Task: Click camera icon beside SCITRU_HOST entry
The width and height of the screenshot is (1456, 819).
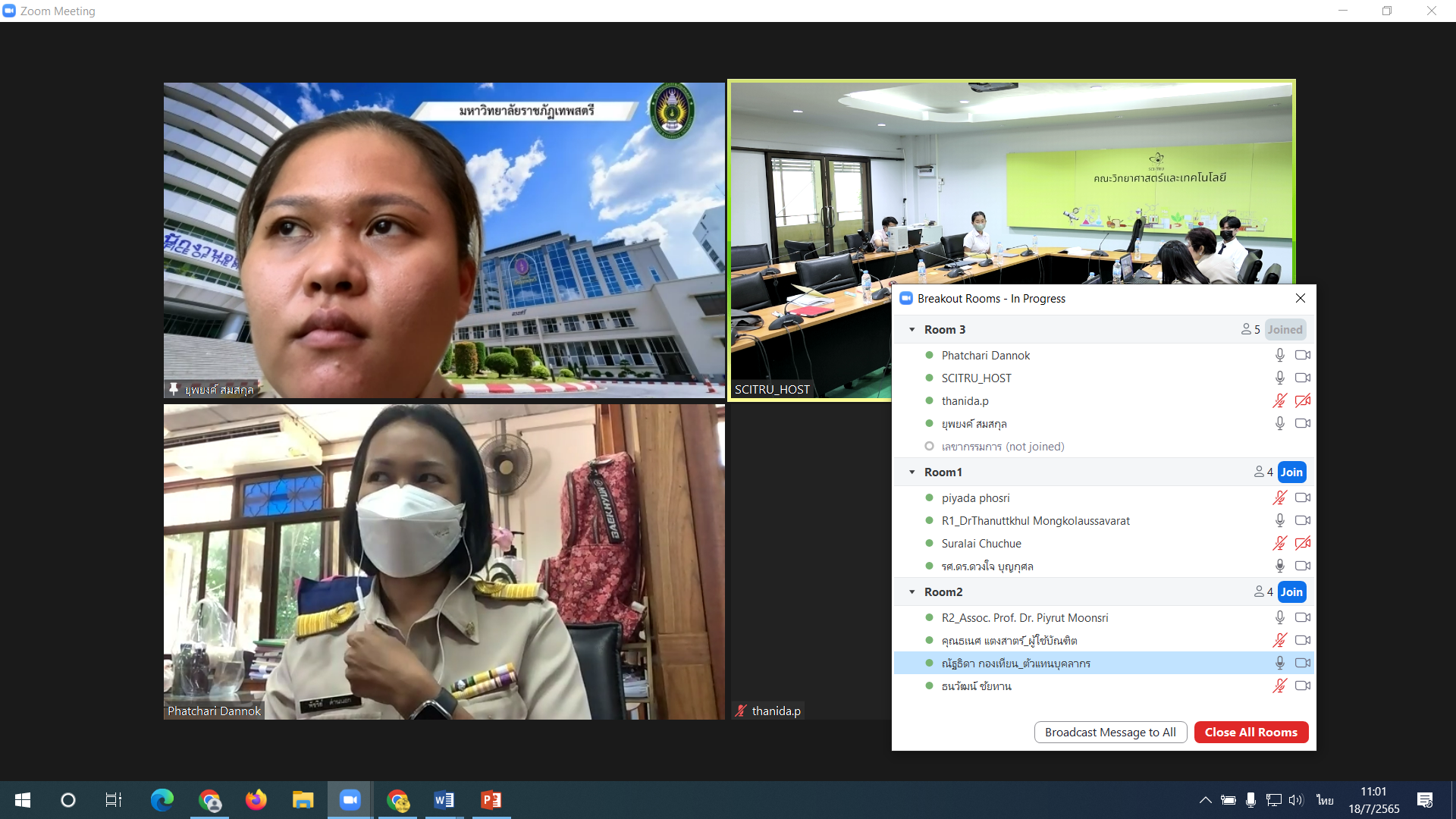Action: pos(1303,378)
